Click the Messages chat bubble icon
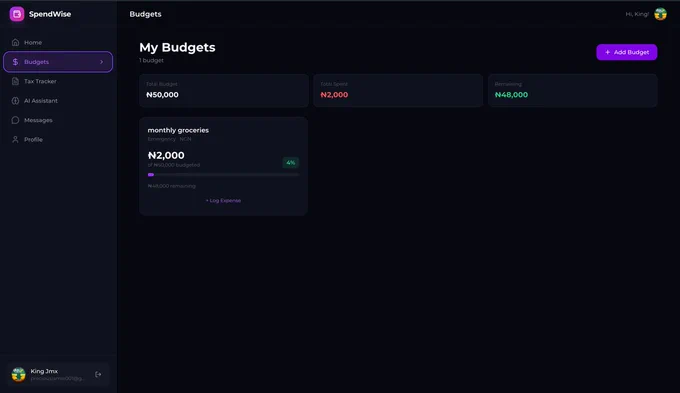The height and width of the screenshot is (393, 680). tap(15, 120)
